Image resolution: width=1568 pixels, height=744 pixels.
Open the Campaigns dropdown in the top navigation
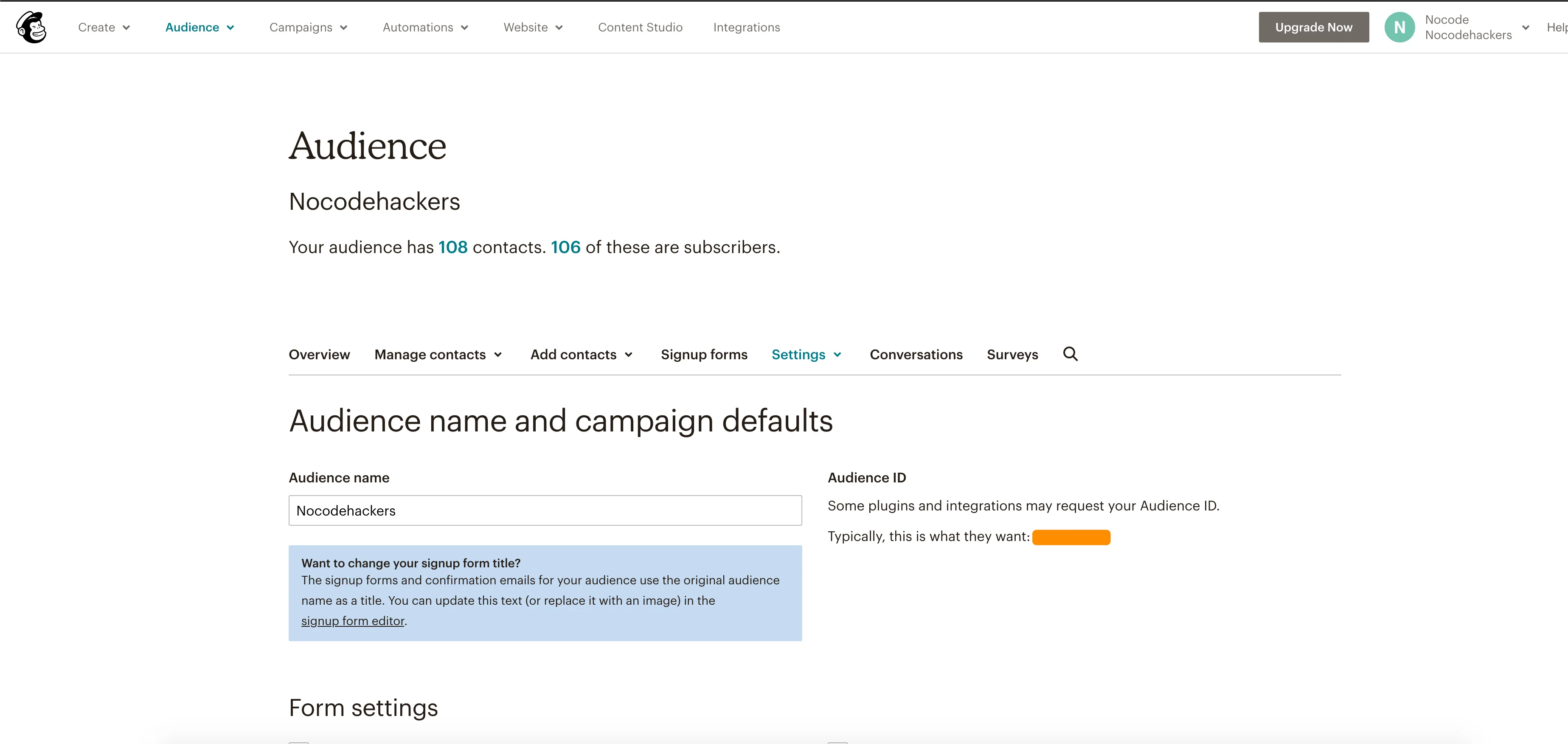(x=308, y=28)
